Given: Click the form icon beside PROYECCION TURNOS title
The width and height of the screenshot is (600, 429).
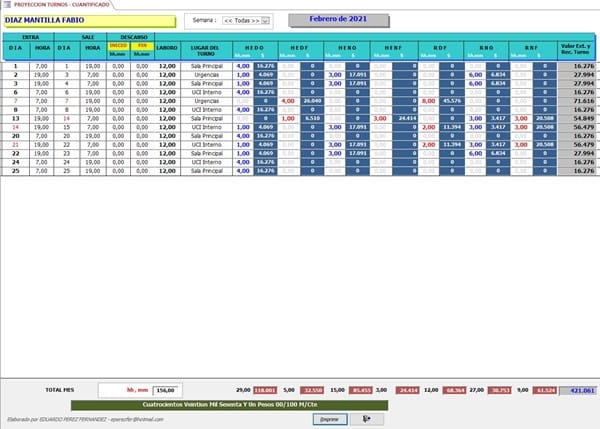Looking at the screenshot, I should pyautogui.click(x=7, y=5).
